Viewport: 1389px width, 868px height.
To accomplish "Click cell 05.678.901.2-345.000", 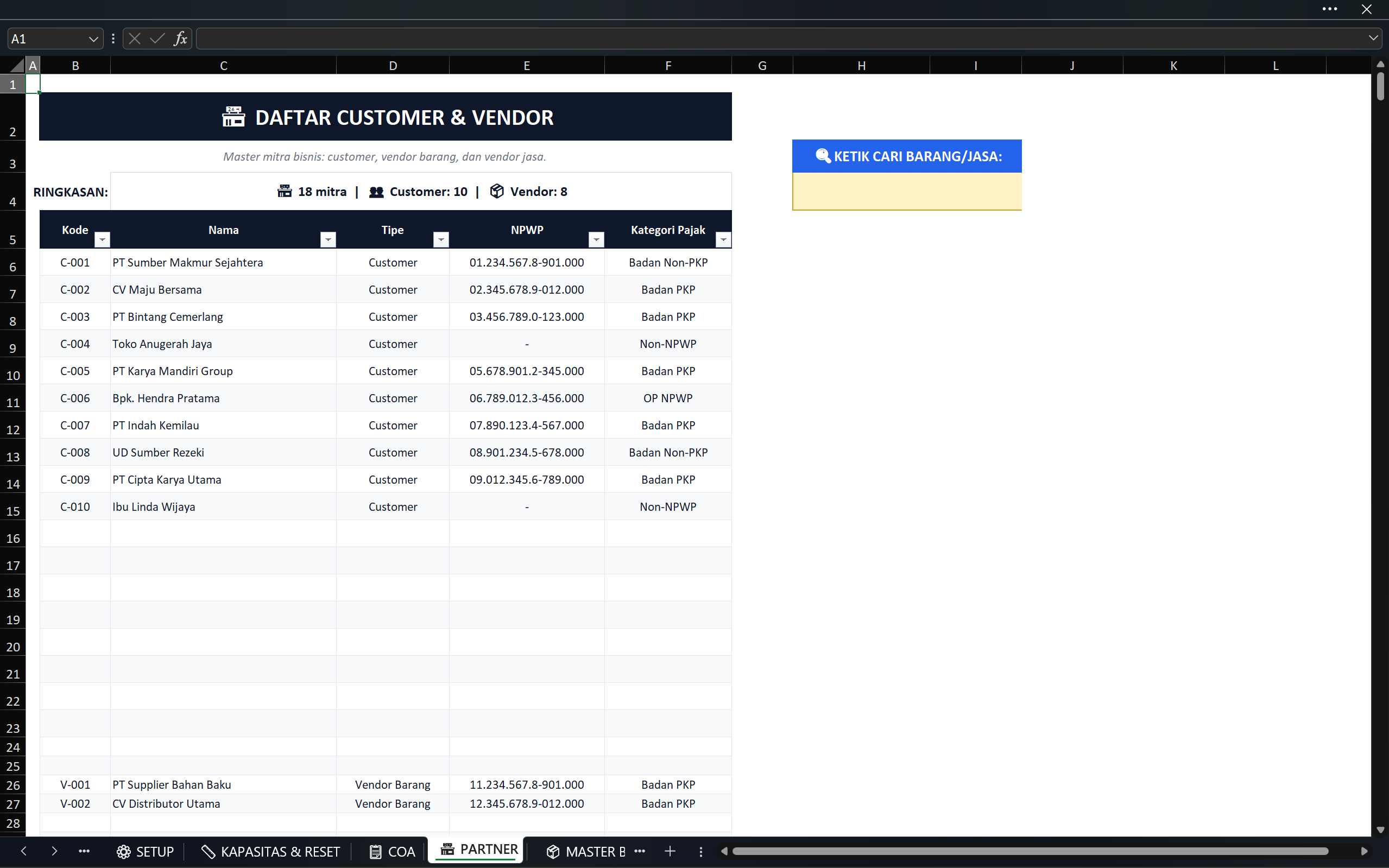I will point(527,371).
